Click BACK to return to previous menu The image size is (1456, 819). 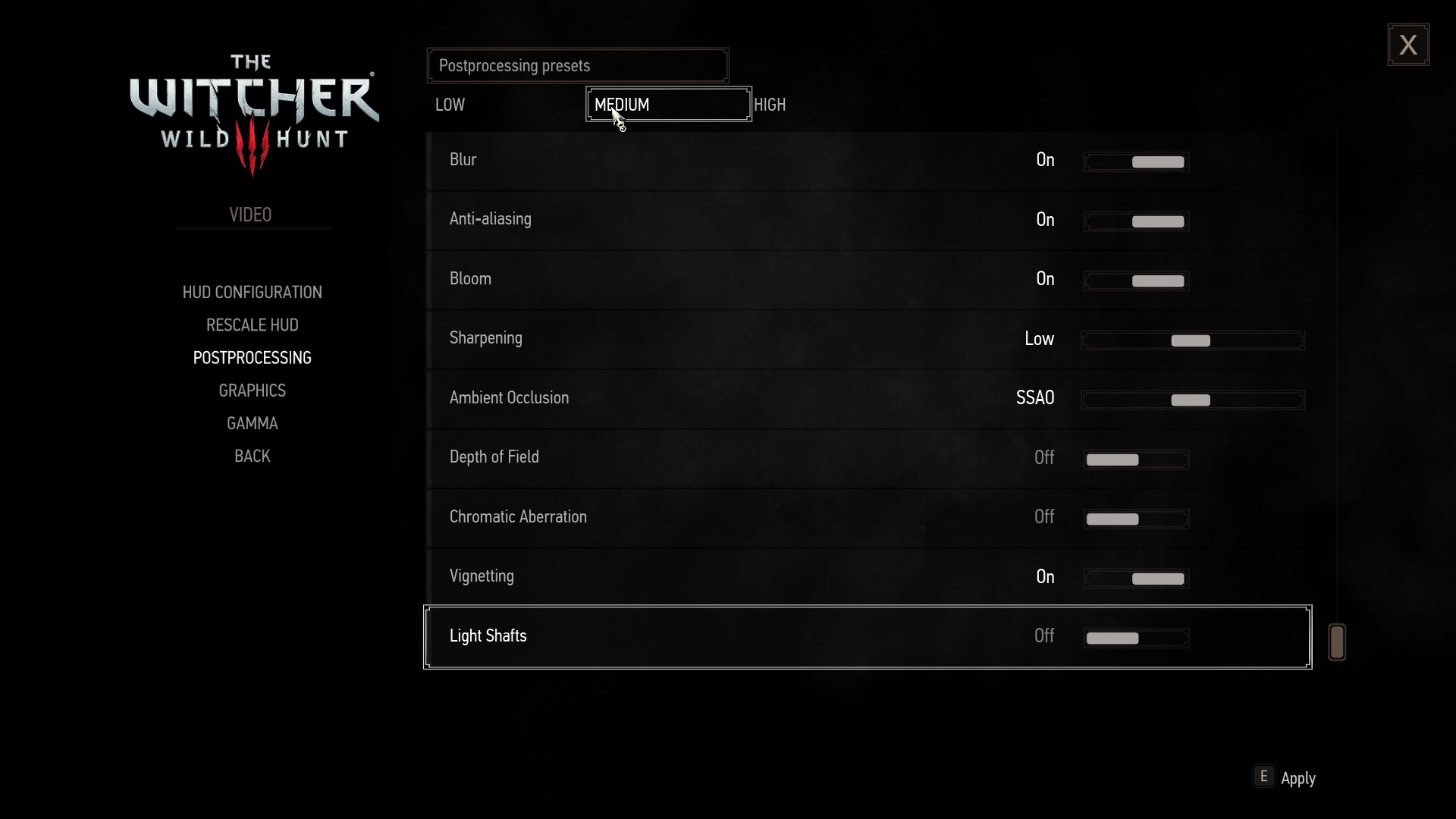click(252, 456)
